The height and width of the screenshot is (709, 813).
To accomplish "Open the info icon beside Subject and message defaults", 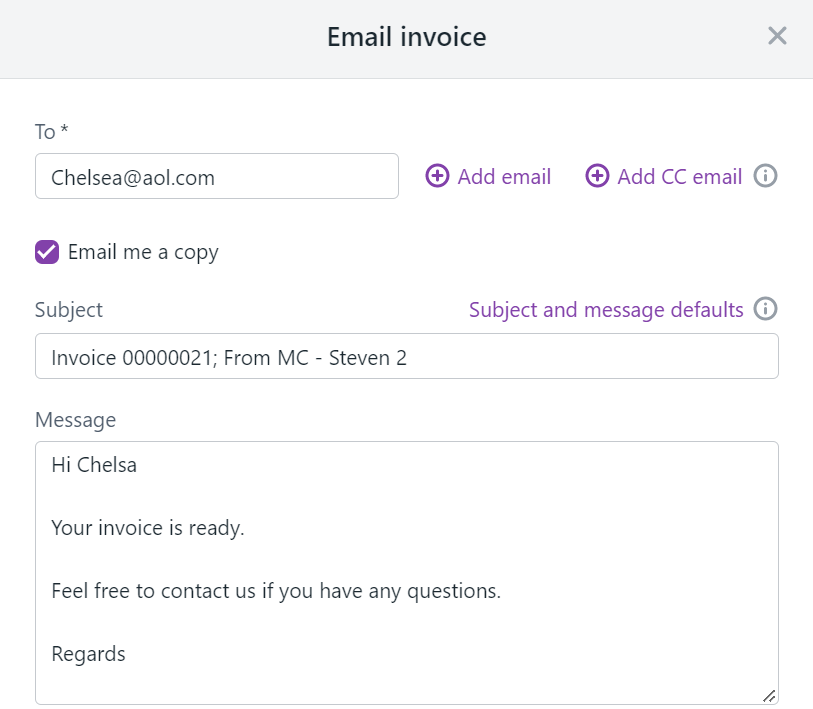I will [765, 309].
